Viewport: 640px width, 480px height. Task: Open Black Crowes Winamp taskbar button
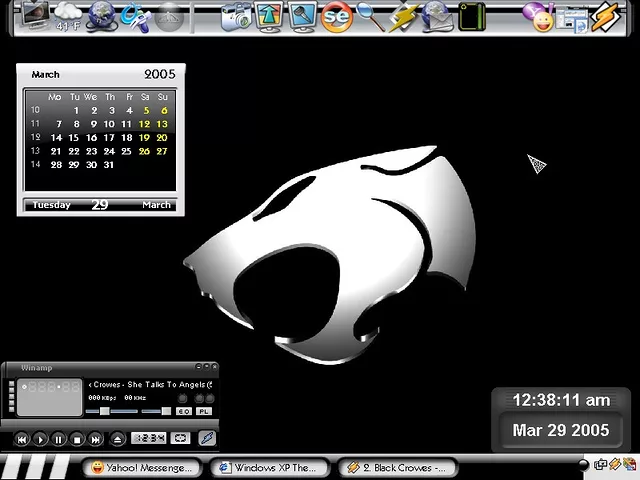pyautogui.click(x=397, y=467)
